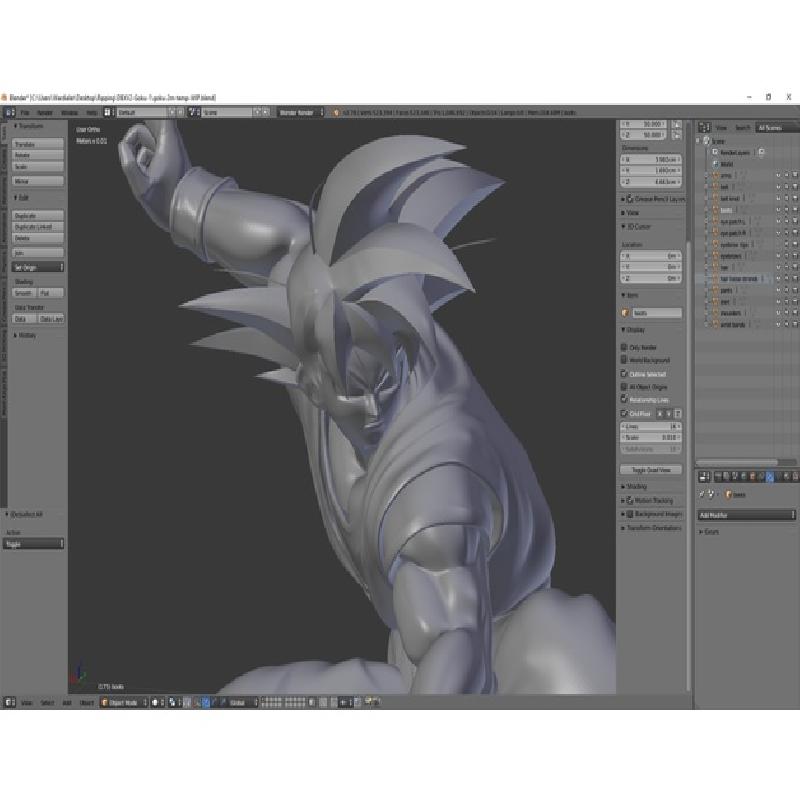
Task: Open the Set Origin dropdown
Action: [38, 267]
